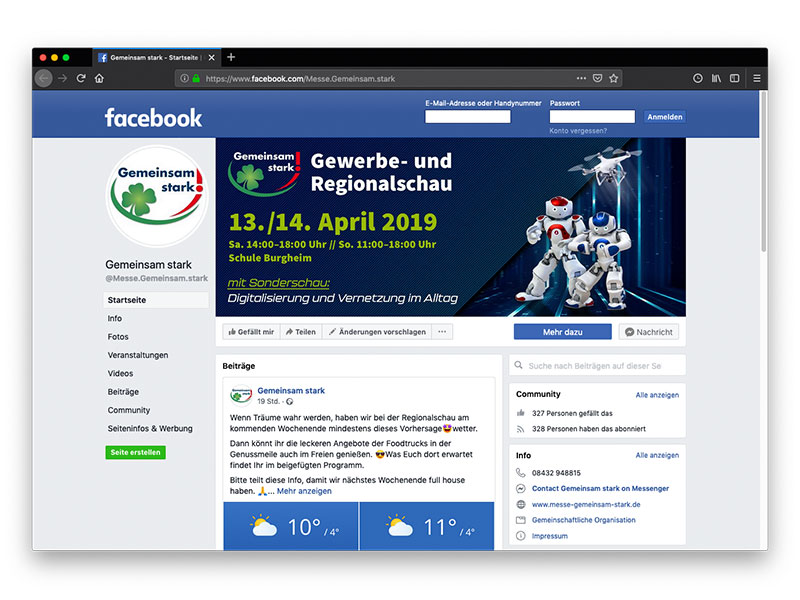Open Community in the page sidebar
This screenshot has width=800, height=600.
tap(129, 410)
